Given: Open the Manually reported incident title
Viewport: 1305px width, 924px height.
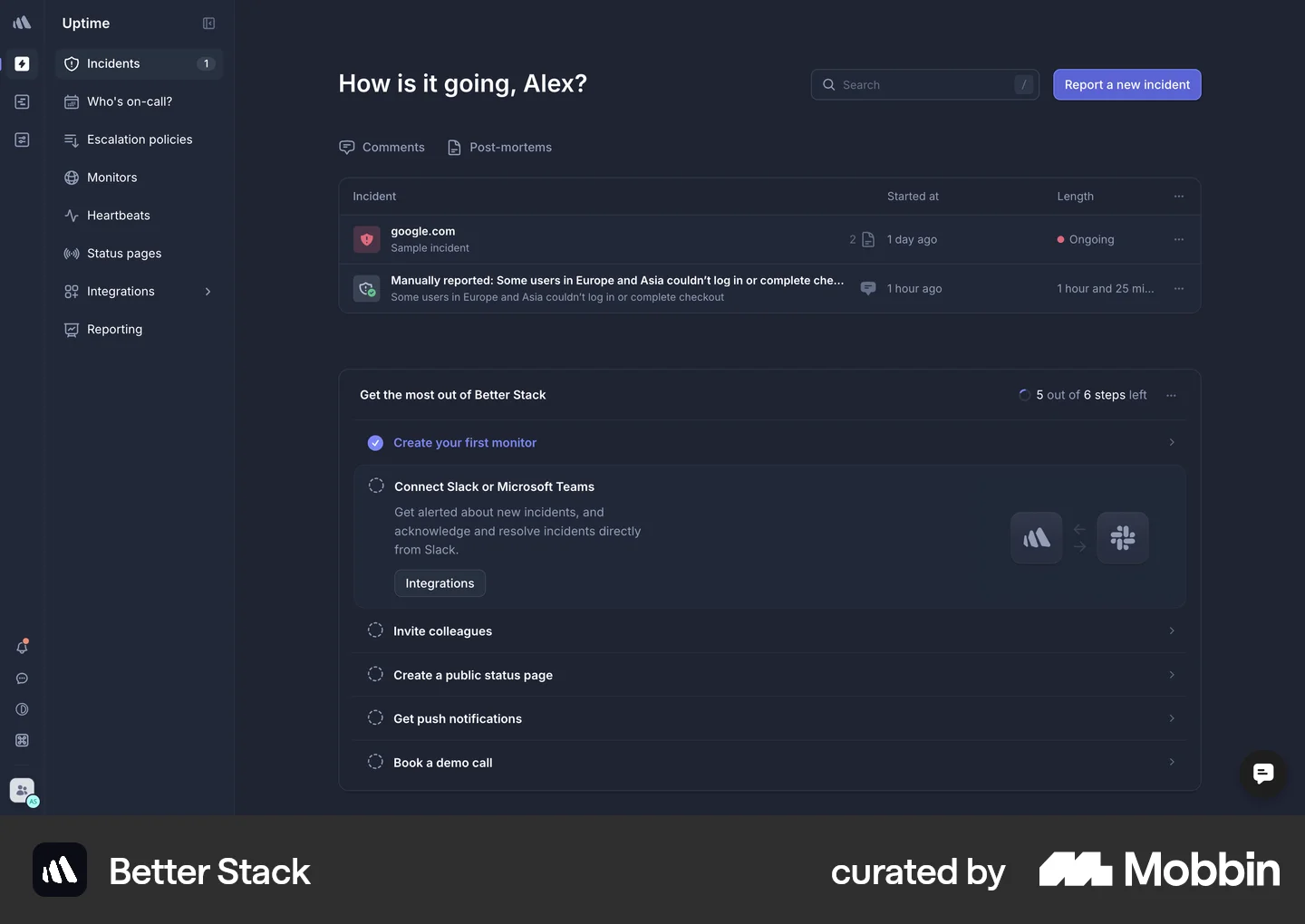Looking at the screenshot, I should point(617,281).
